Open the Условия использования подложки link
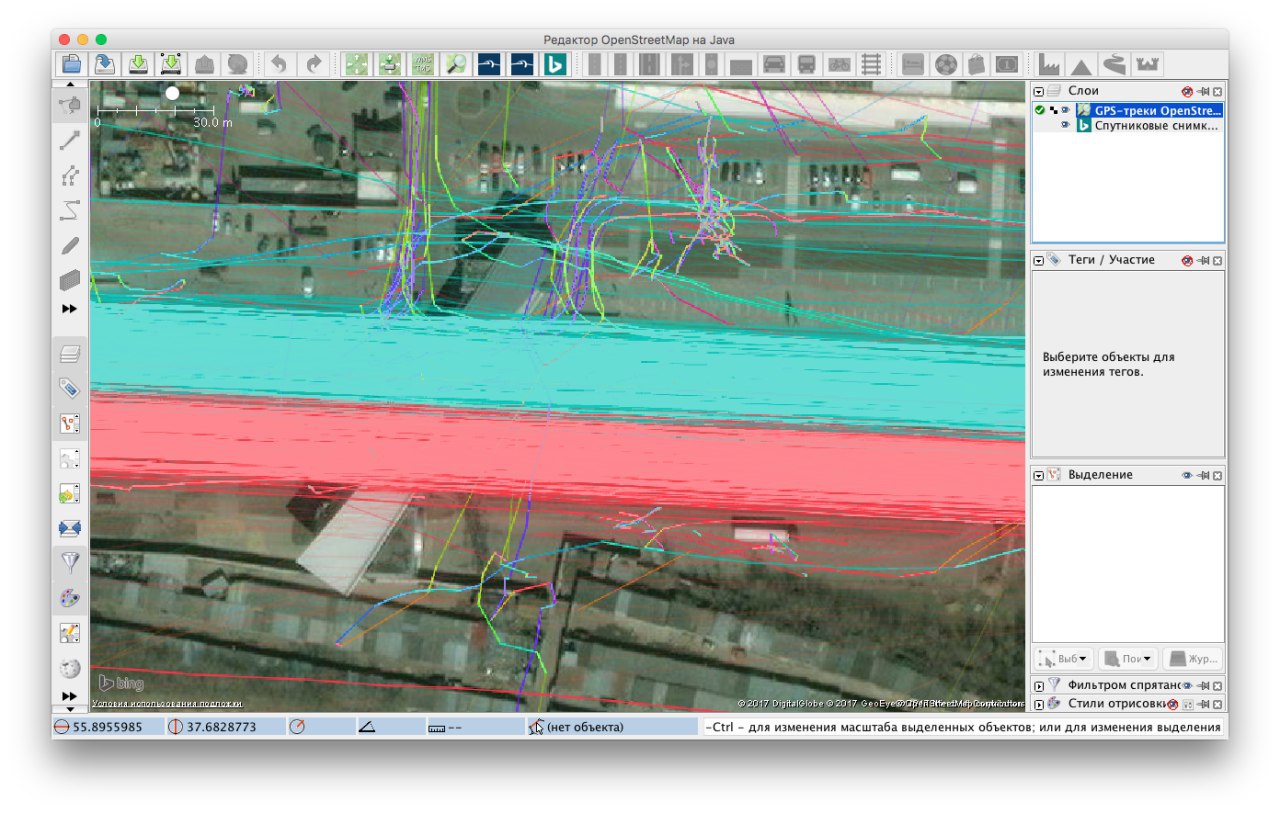Screen dimensions: 1280x813 click(167, 704)
